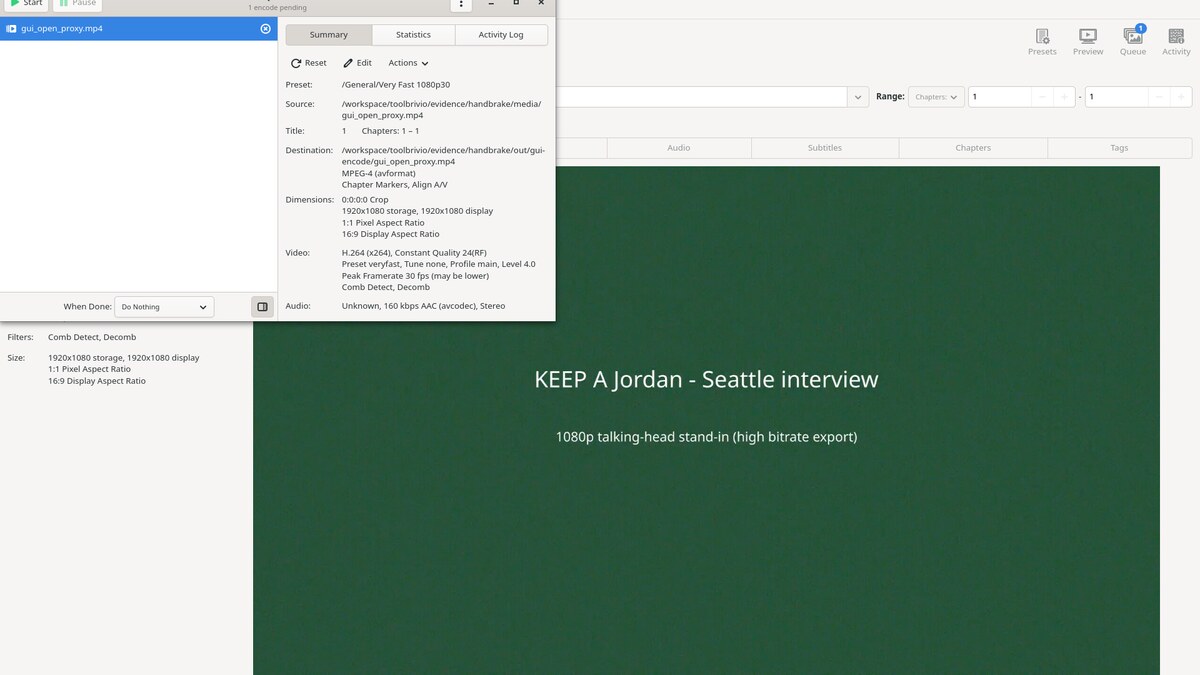Focus the range start chapter field
This screenshot has height=675, width=1200.
[999, 97]
